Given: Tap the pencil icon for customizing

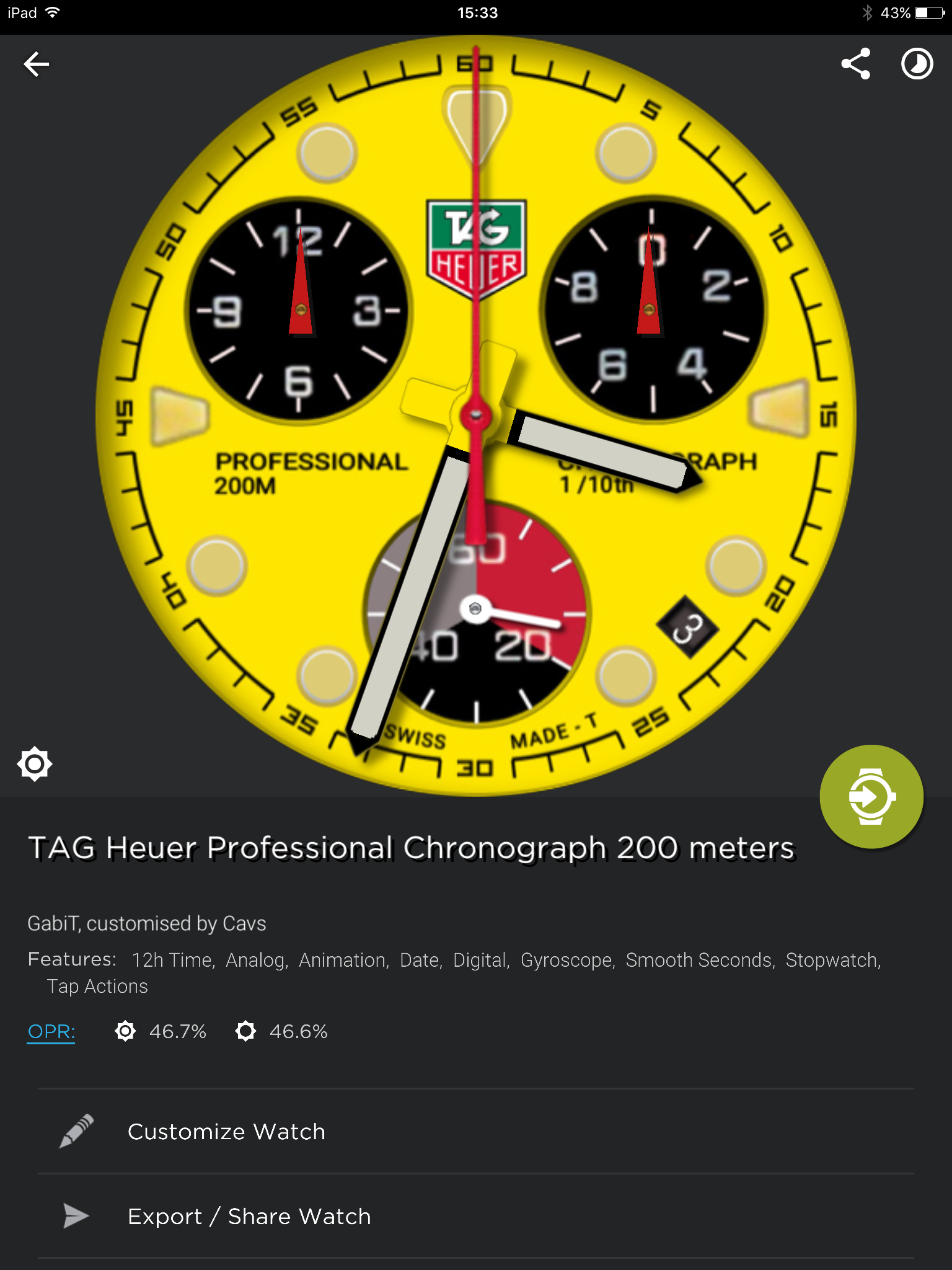Looking at the screenshot, I should [x=76, y=1131].
